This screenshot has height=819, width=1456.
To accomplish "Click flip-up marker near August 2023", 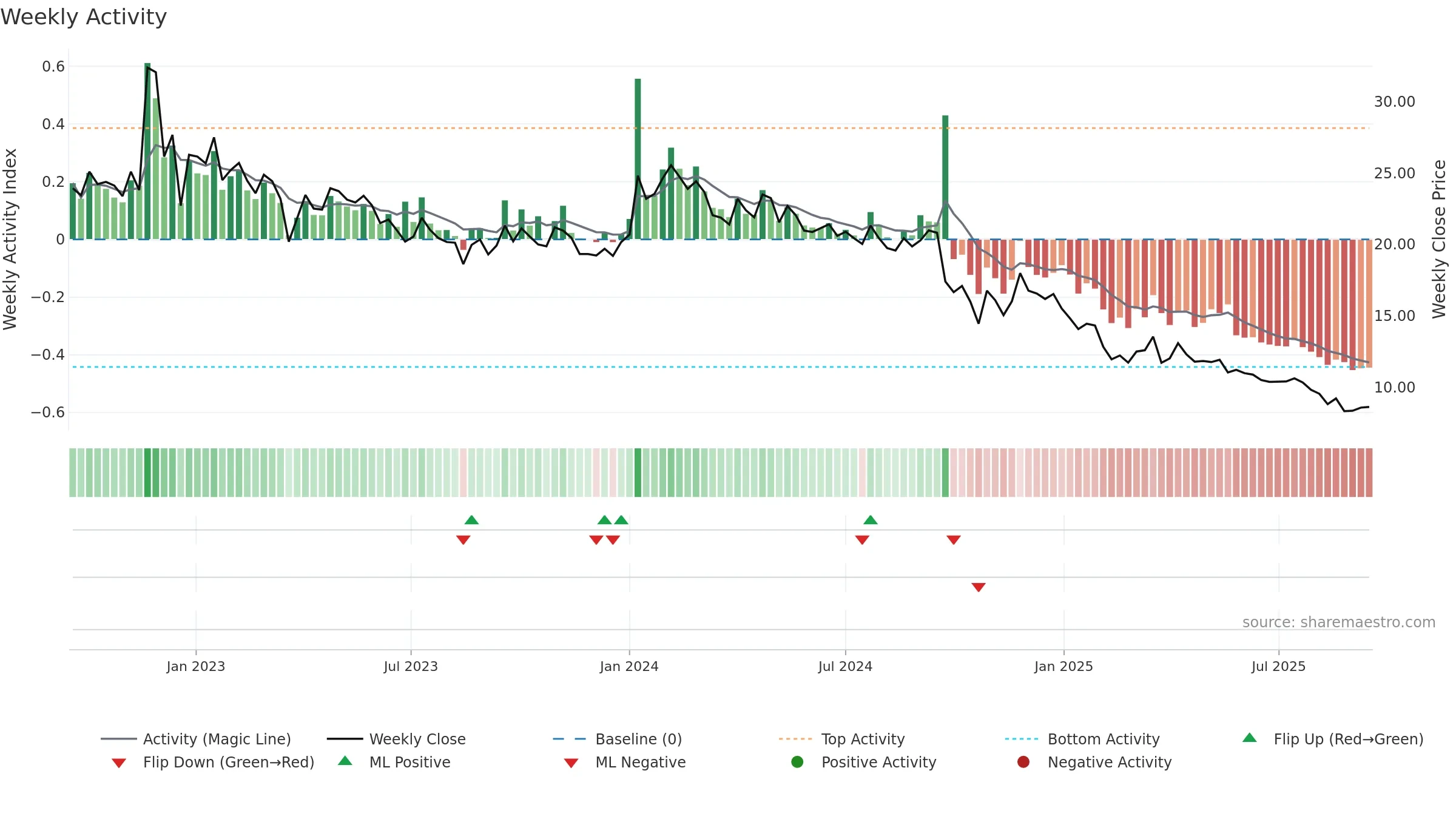I will (471, 520).
